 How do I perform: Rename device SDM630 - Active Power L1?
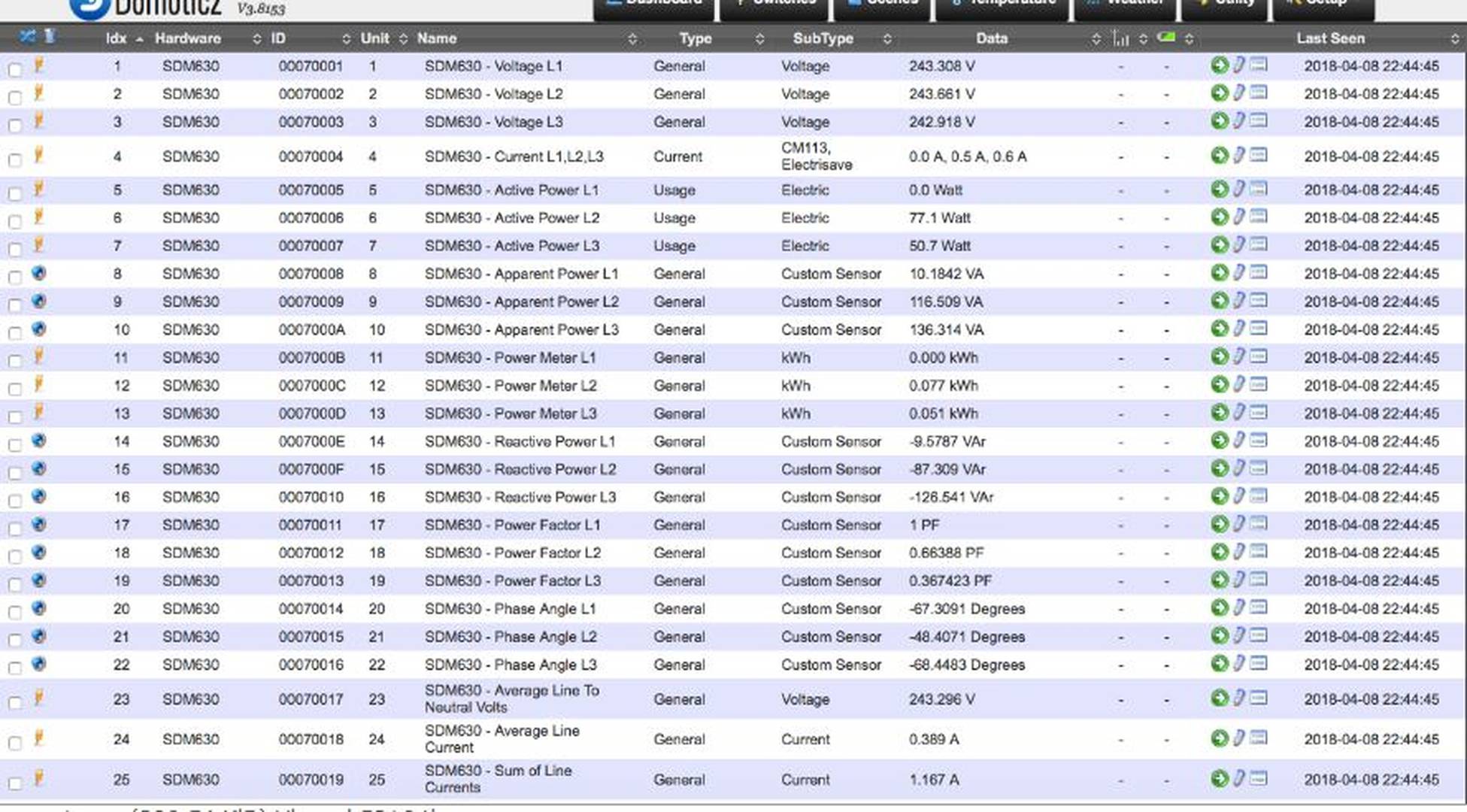pyautogui.click(x=1239, y=189)
